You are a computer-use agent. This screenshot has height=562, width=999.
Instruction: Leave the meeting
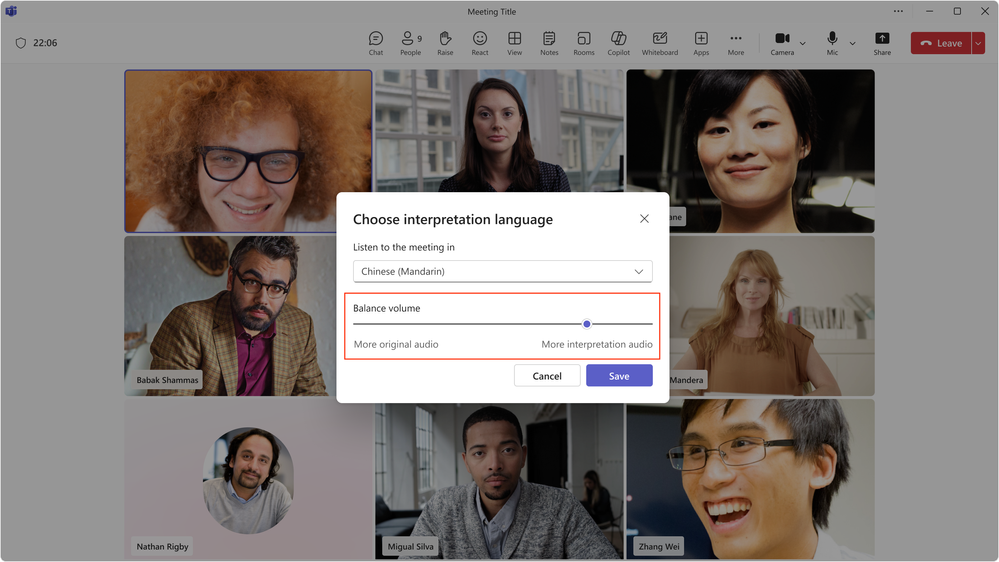[x=940, y=43]
